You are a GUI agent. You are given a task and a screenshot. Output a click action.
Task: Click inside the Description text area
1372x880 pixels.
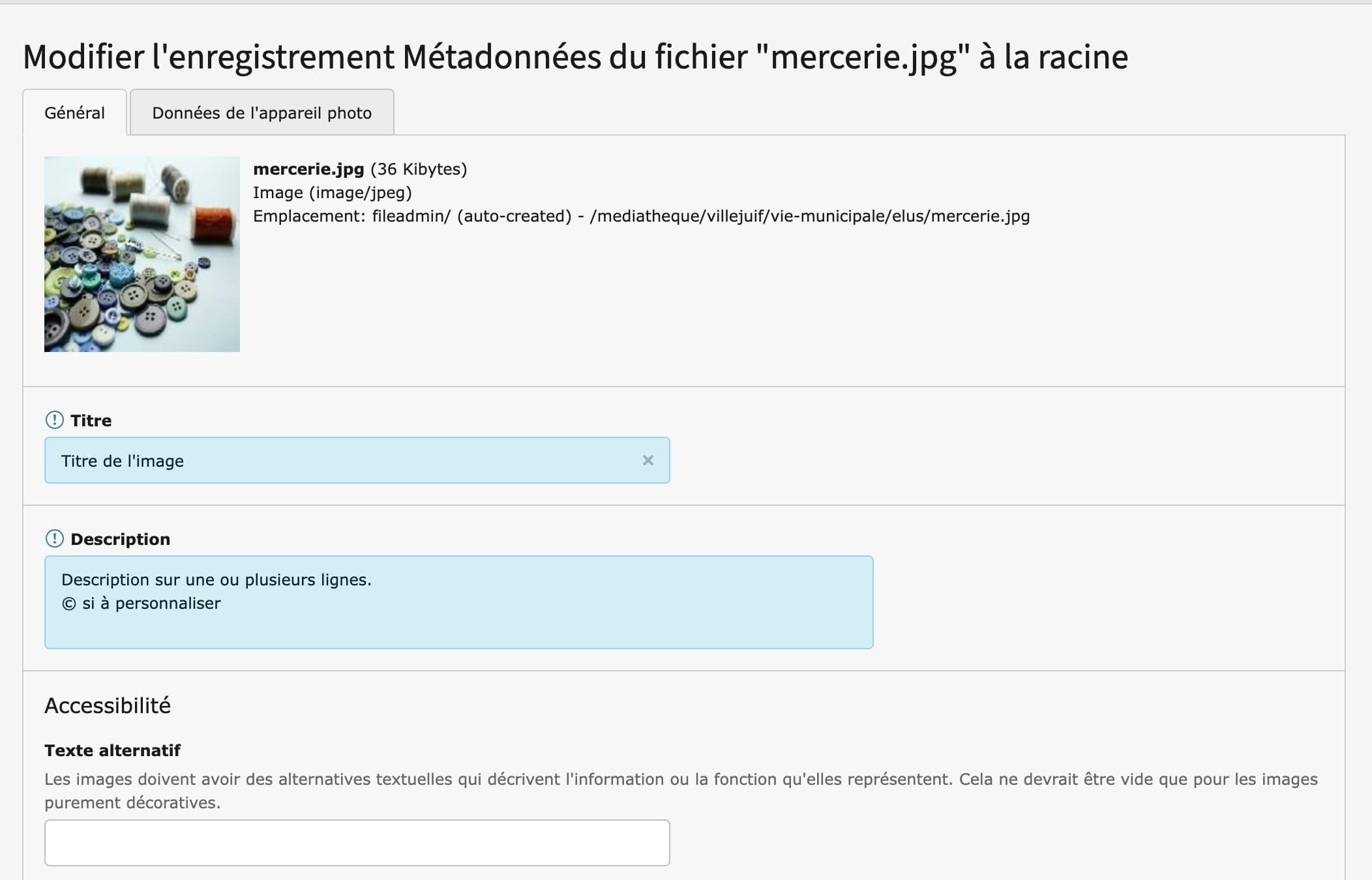[x=458, y=602]
